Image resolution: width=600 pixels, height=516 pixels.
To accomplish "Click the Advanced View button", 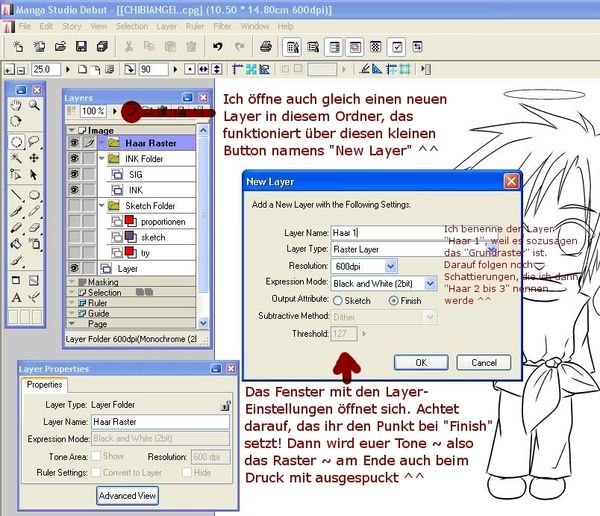I will 127,496.
